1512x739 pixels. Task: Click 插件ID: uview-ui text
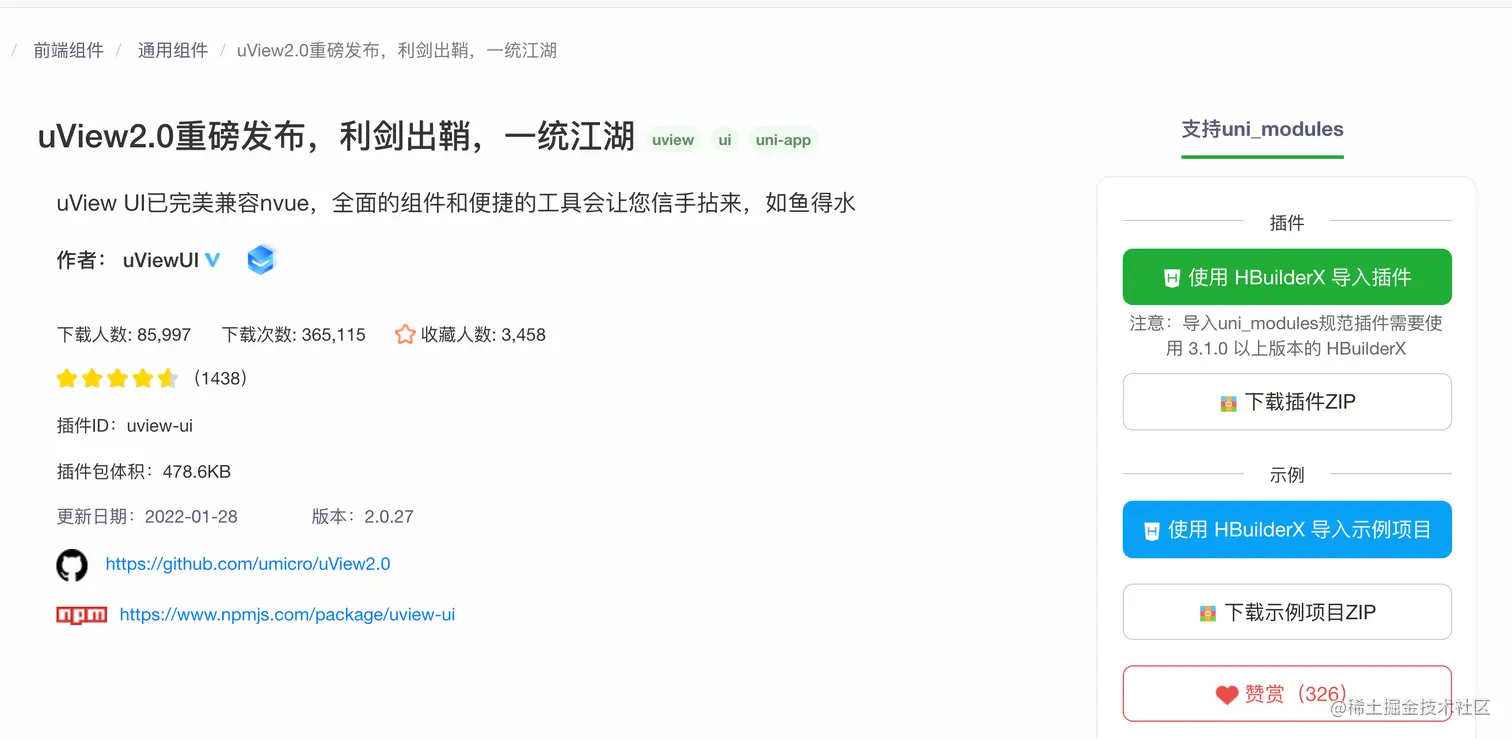pyautogui.click(x=125, y=425)
